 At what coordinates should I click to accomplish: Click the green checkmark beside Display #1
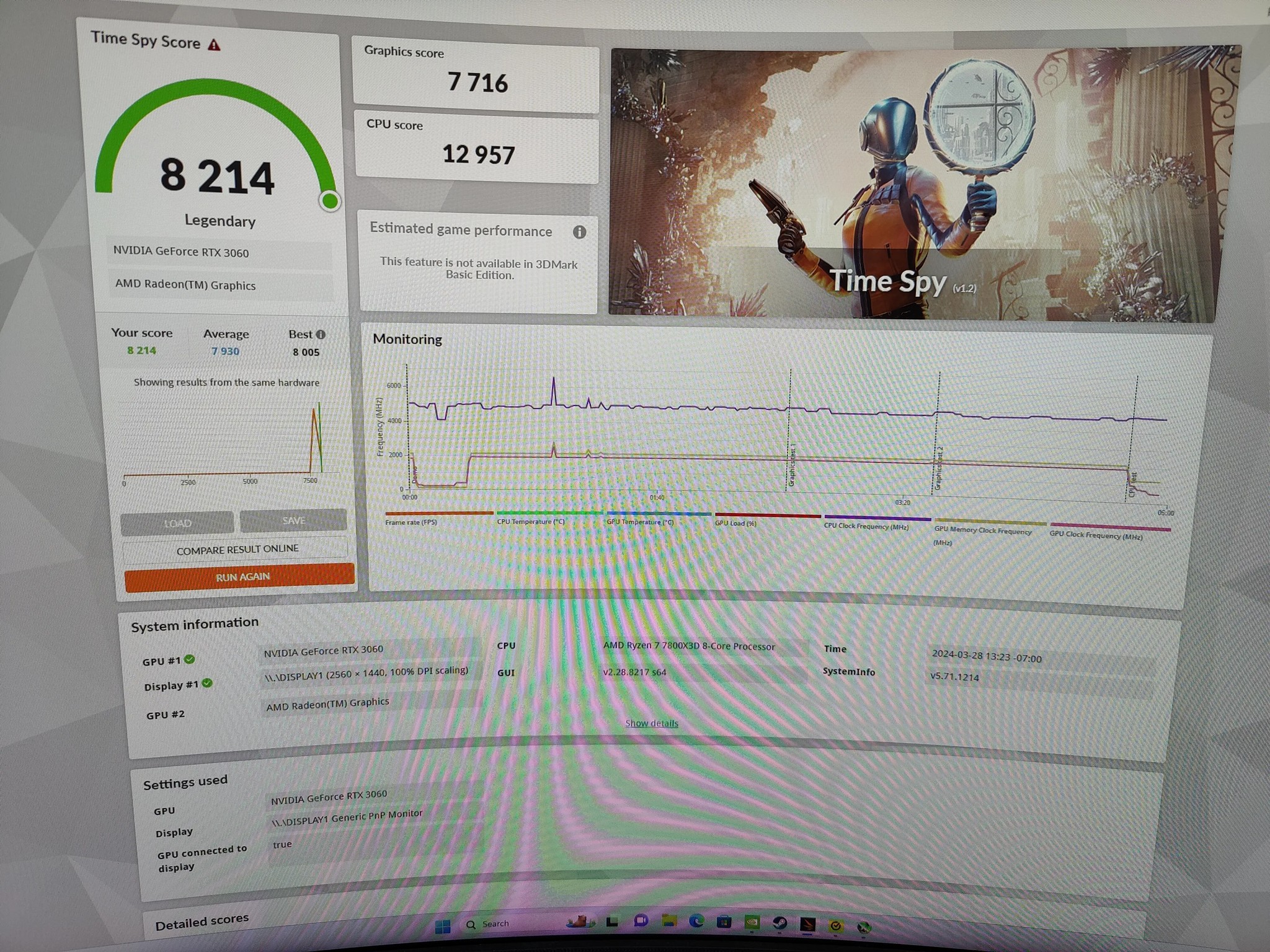coord(207,683)
